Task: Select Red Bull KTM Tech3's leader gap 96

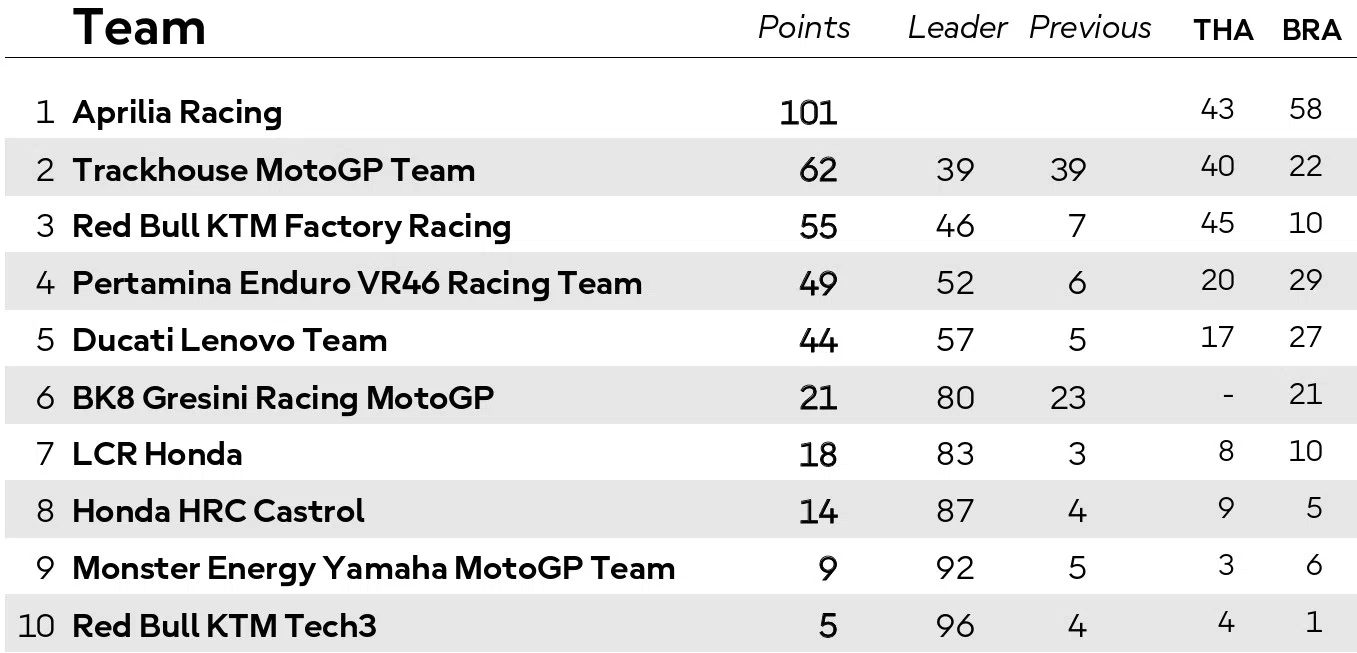Action: pyautogui.click(x=955, y=626)
